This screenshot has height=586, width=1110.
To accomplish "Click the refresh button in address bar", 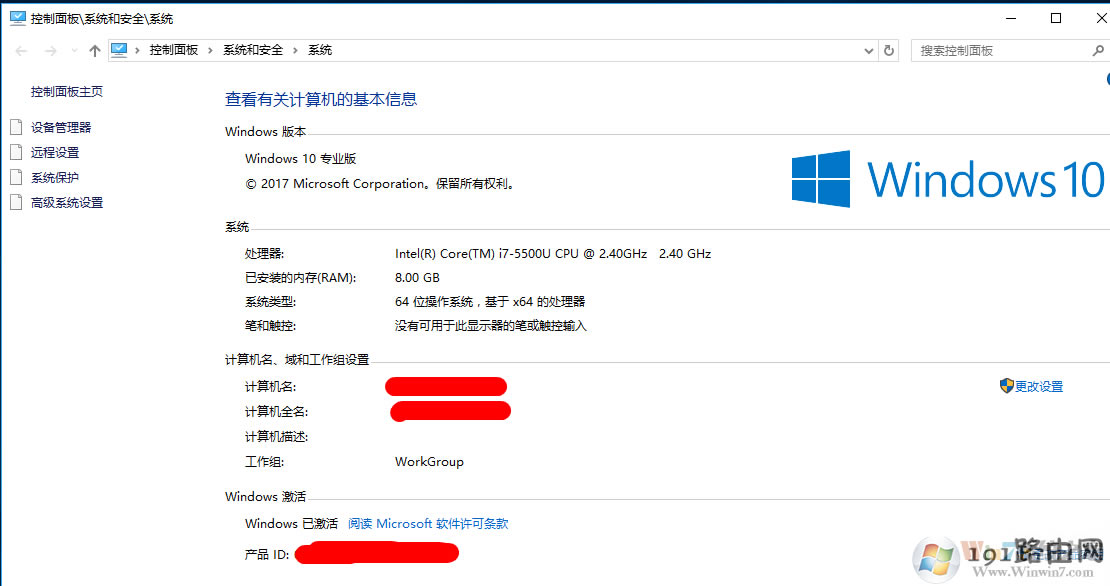I will (x=889, y=50).
